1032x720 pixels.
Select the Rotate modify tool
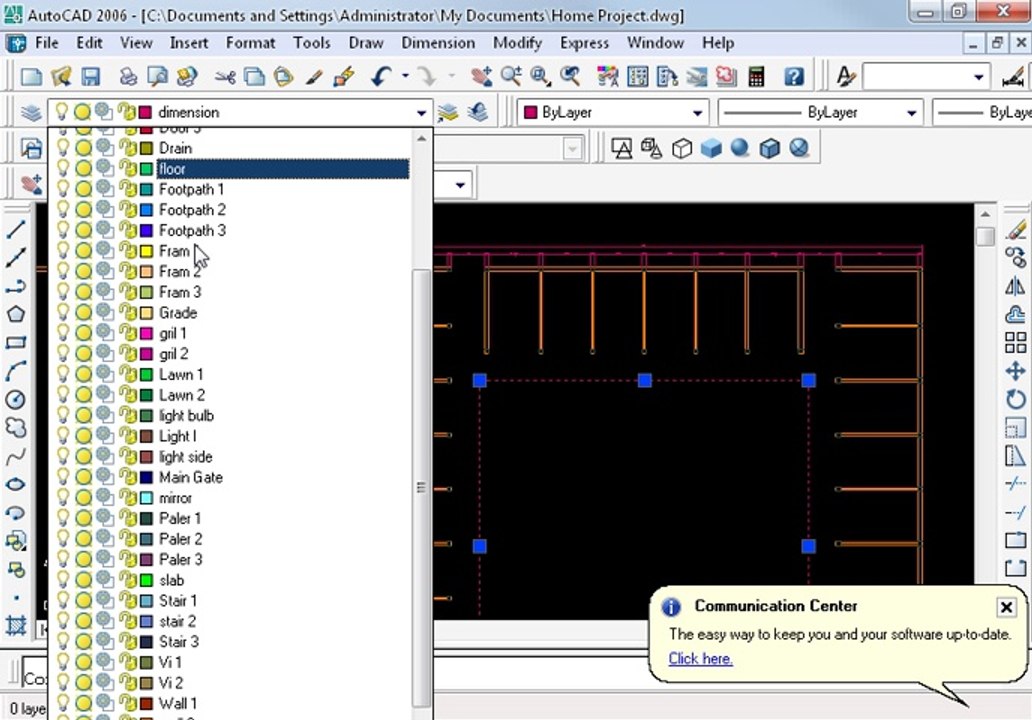(x=1016, y=399)
